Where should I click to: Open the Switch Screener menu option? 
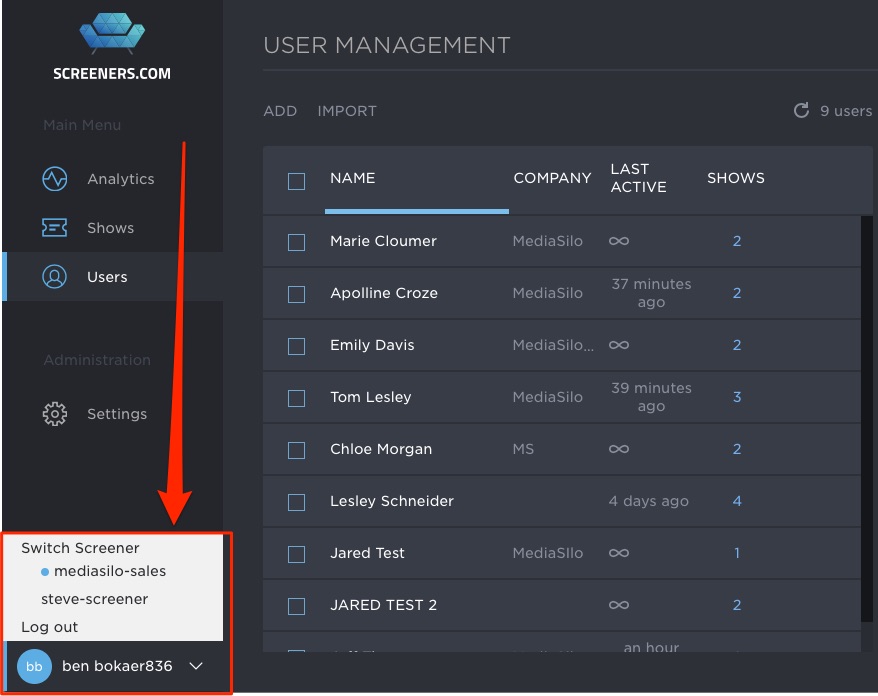80,548
